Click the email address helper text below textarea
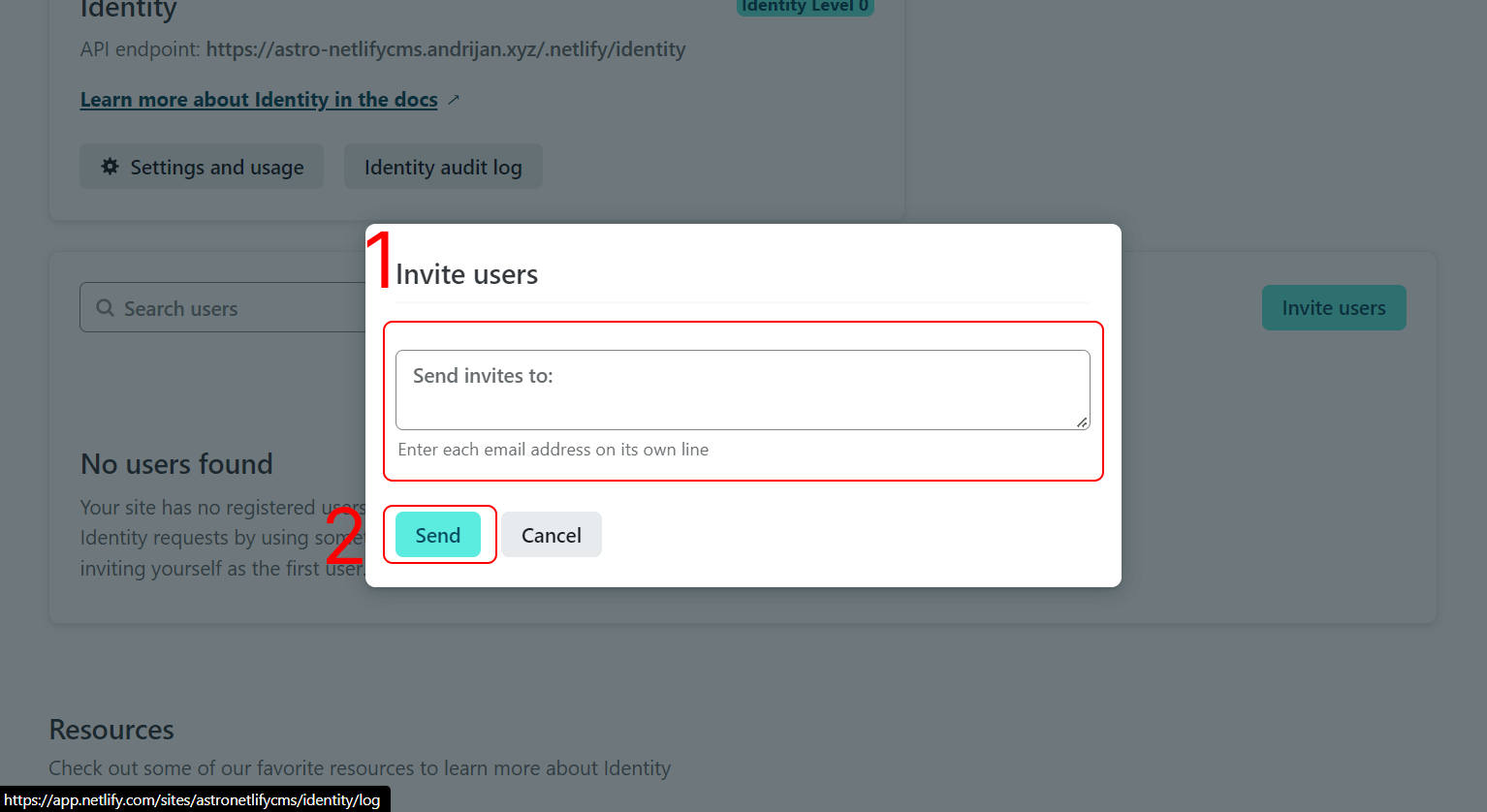Image resolution: width=1487 pixels, height=812 pixels. point(553,450)
